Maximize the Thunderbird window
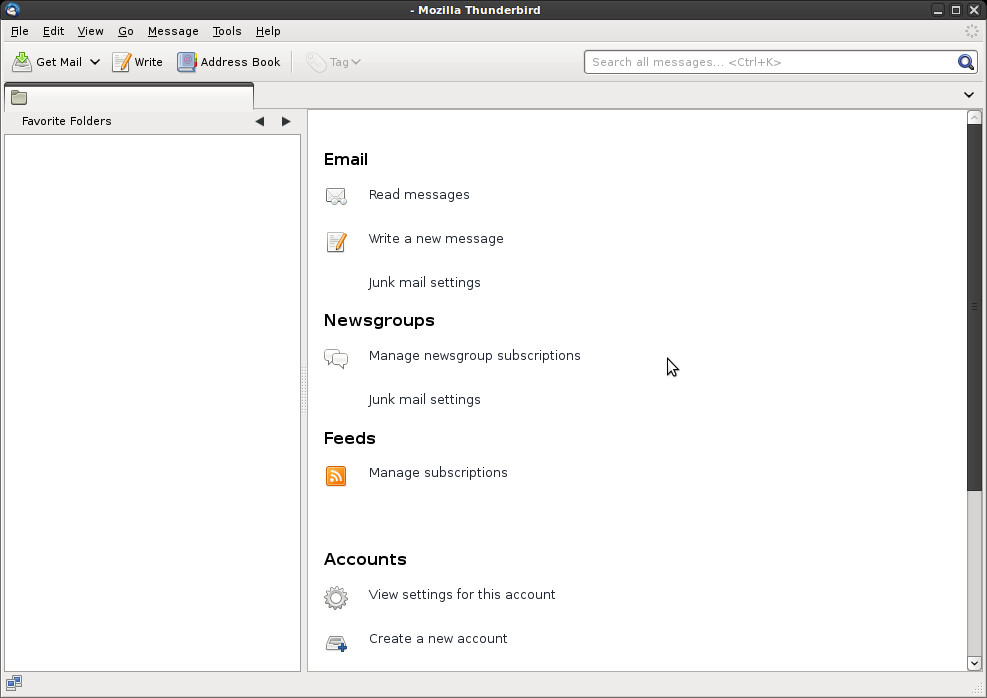The width and height of the screenshot is (987, 698). (x=956, y=10)
